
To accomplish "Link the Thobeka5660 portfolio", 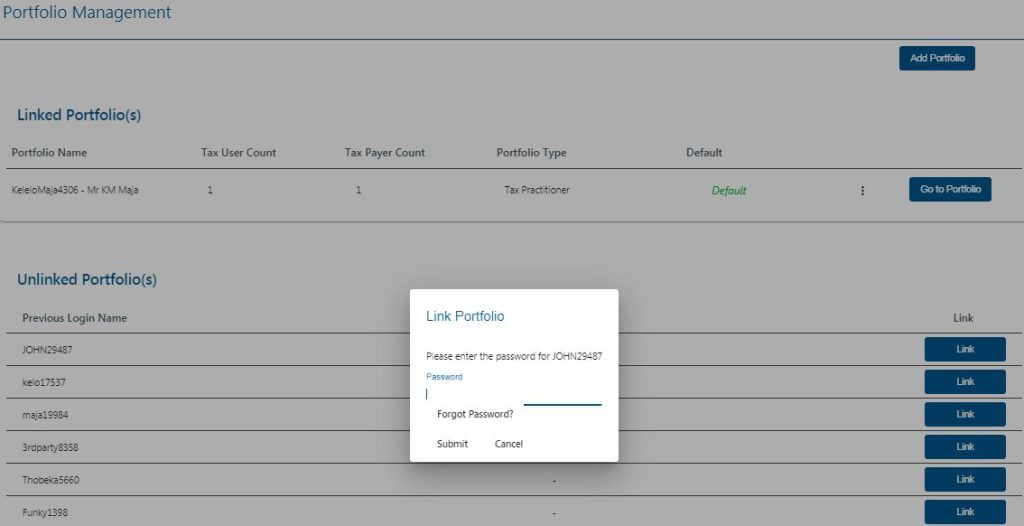I will 965,480.
